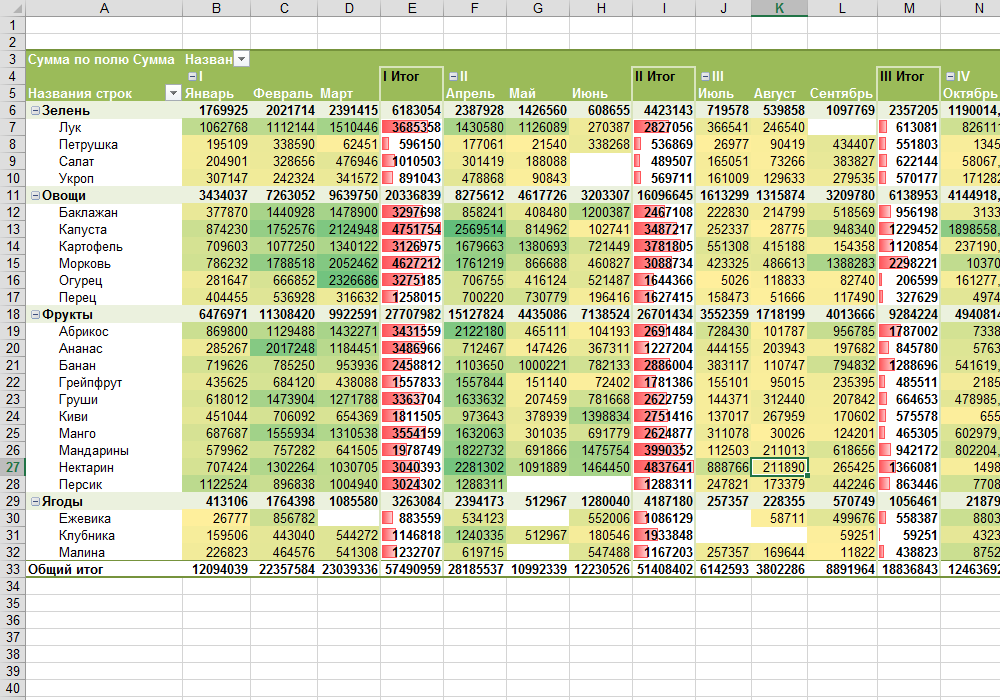Collapse the Зелень row group

coord(36,110)
